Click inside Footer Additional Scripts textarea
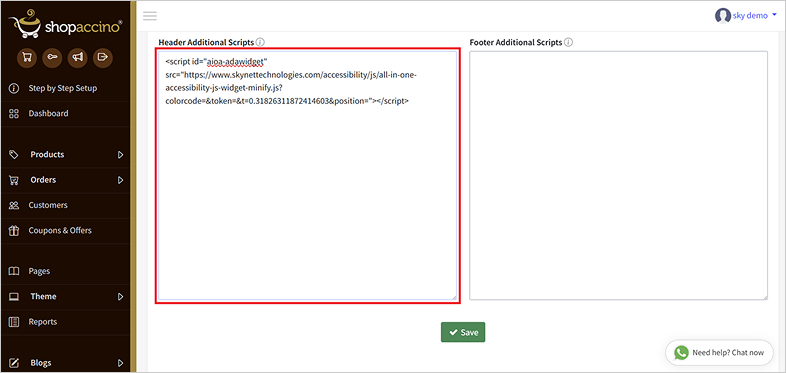This screenshot has width=786, height=373. pos(618,175)
